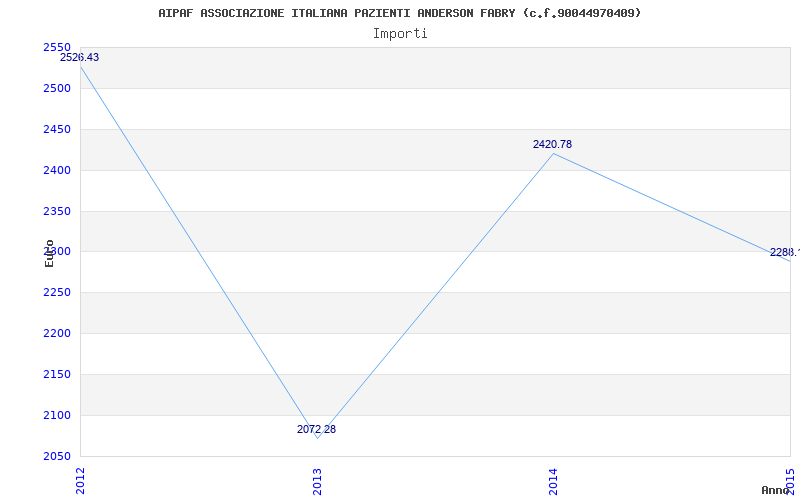Viewport: 800px width, 500px height.
Task: Click the 2200 y-axis tick
Action: 57,333
